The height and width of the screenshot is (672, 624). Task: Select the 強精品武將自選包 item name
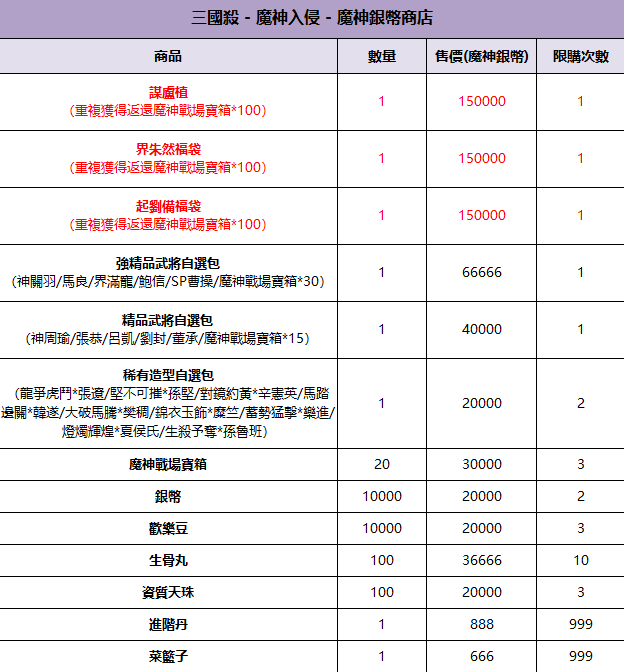tap(168, 263)
